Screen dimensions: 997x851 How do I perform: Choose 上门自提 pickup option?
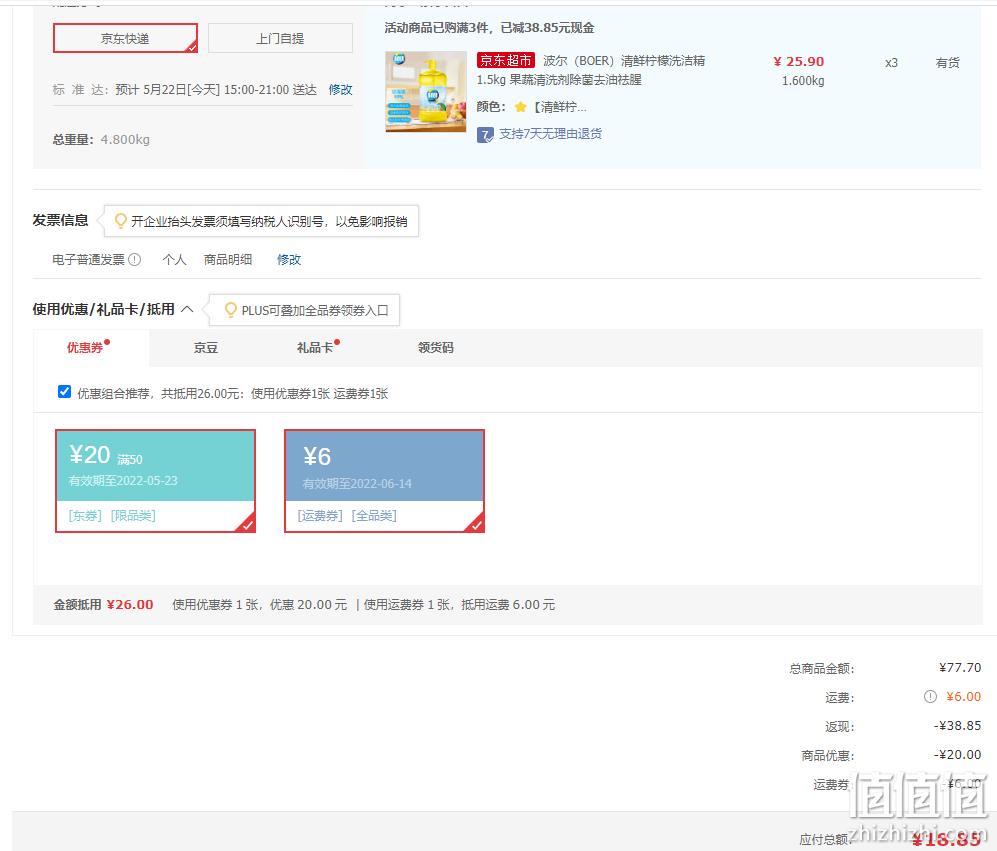click(280, 38)
